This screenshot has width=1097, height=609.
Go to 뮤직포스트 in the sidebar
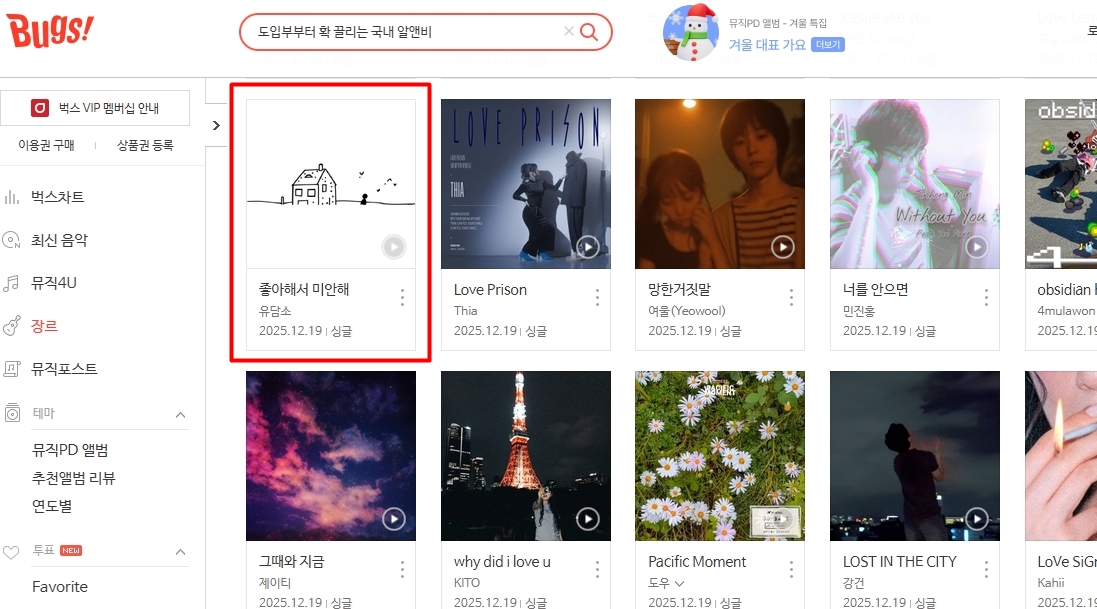pyautogui.click(x=64, y=369)
